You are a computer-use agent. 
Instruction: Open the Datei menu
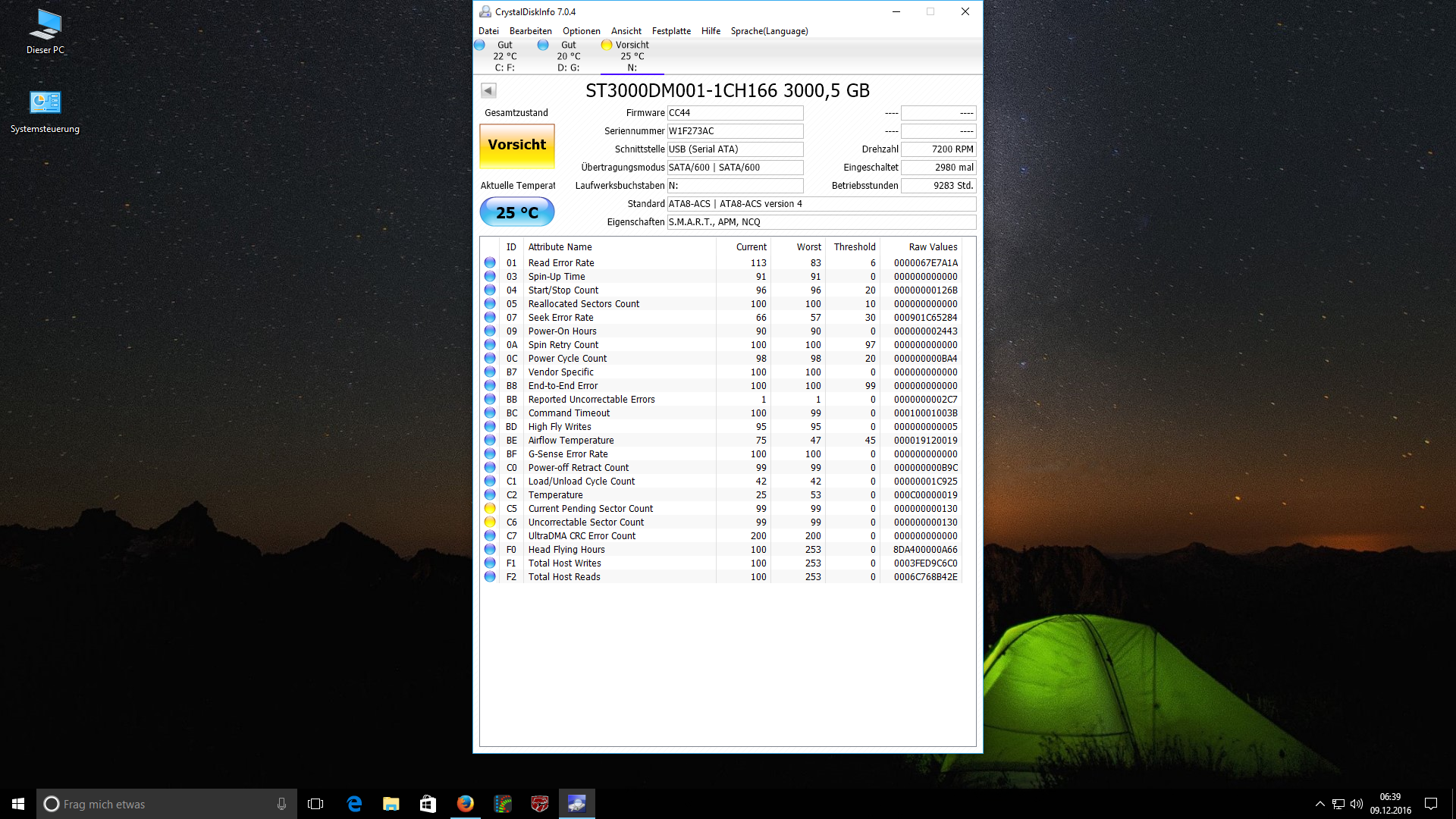(x=488, y=31)
